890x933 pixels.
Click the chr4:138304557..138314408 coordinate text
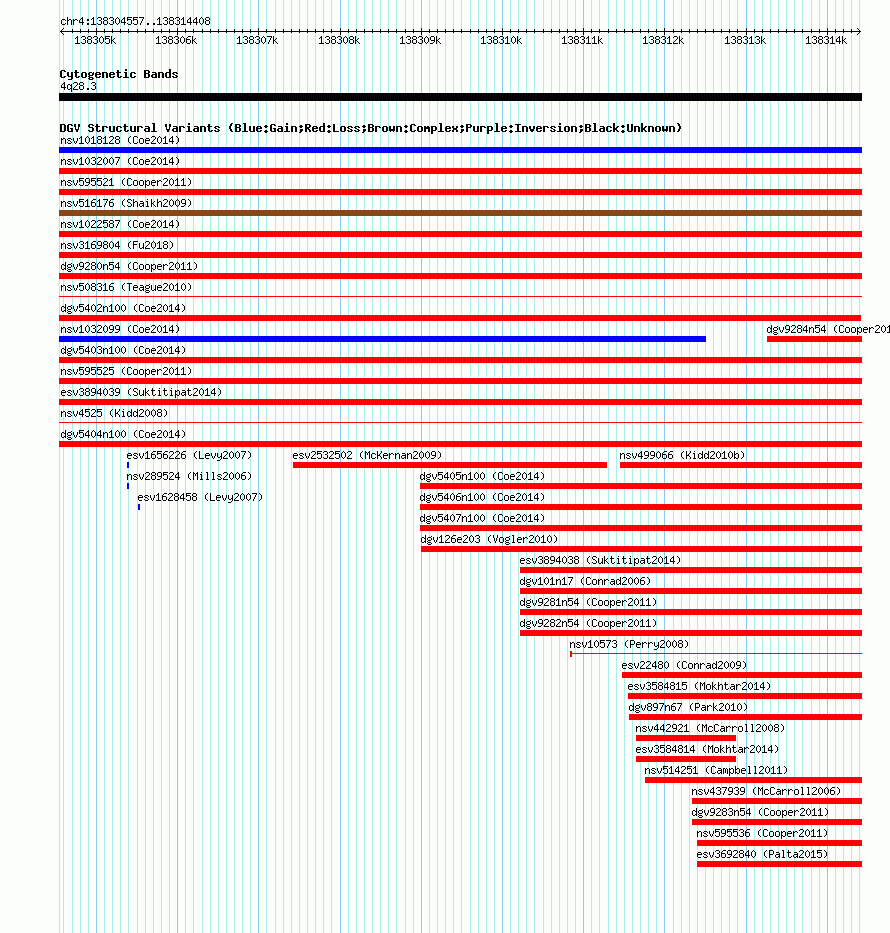click(136, 21)
